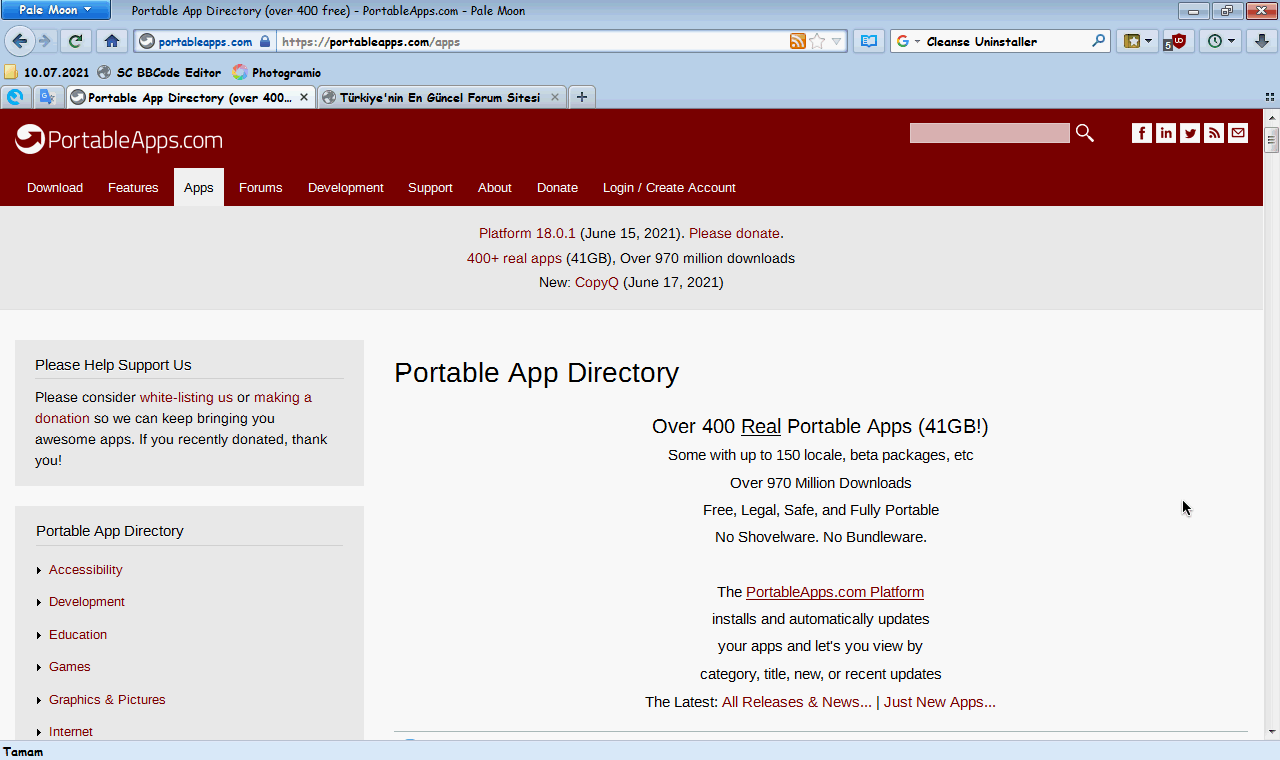Viewport: 1280px width, 760px height.
Task: Open the Pale Moon application menu
Action: pos(55,10)
